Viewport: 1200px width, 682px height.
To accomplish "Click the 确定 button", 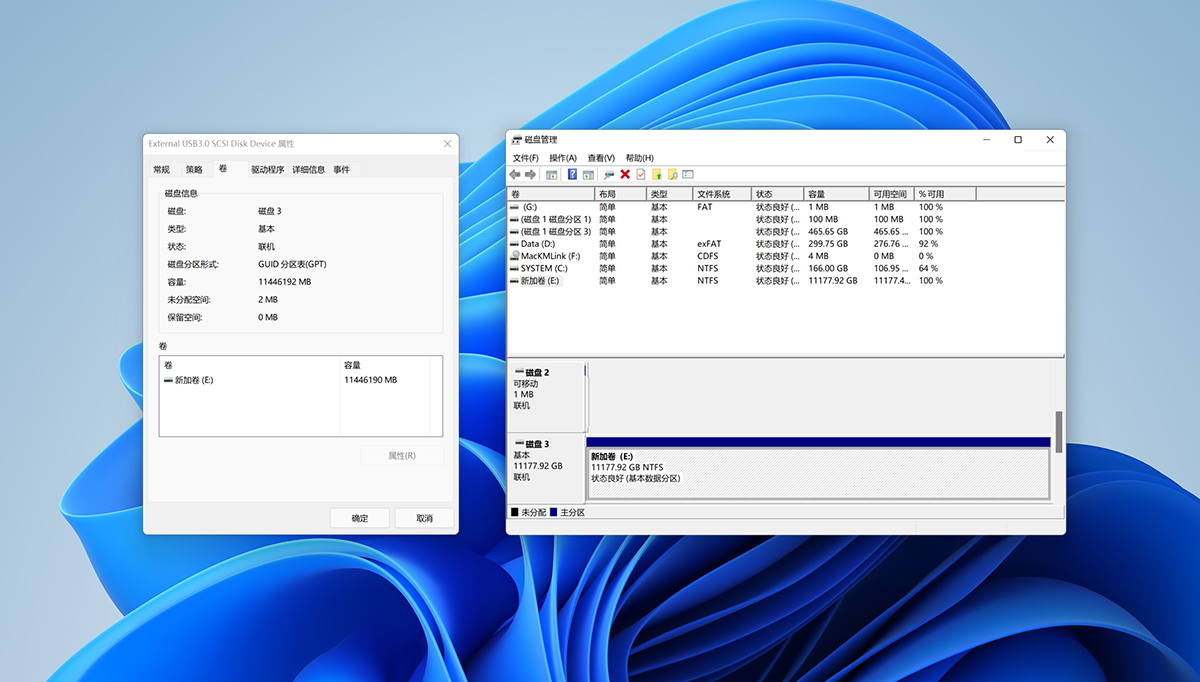I will coord(360,518).
